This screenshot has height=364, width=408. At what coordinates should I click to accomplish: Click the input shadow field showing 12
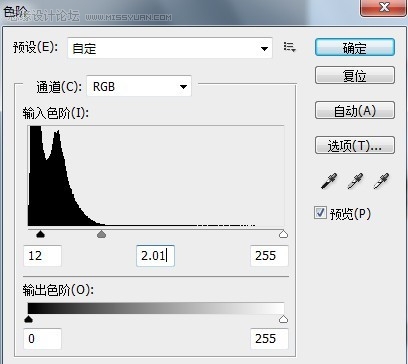(x=42, y=256)
